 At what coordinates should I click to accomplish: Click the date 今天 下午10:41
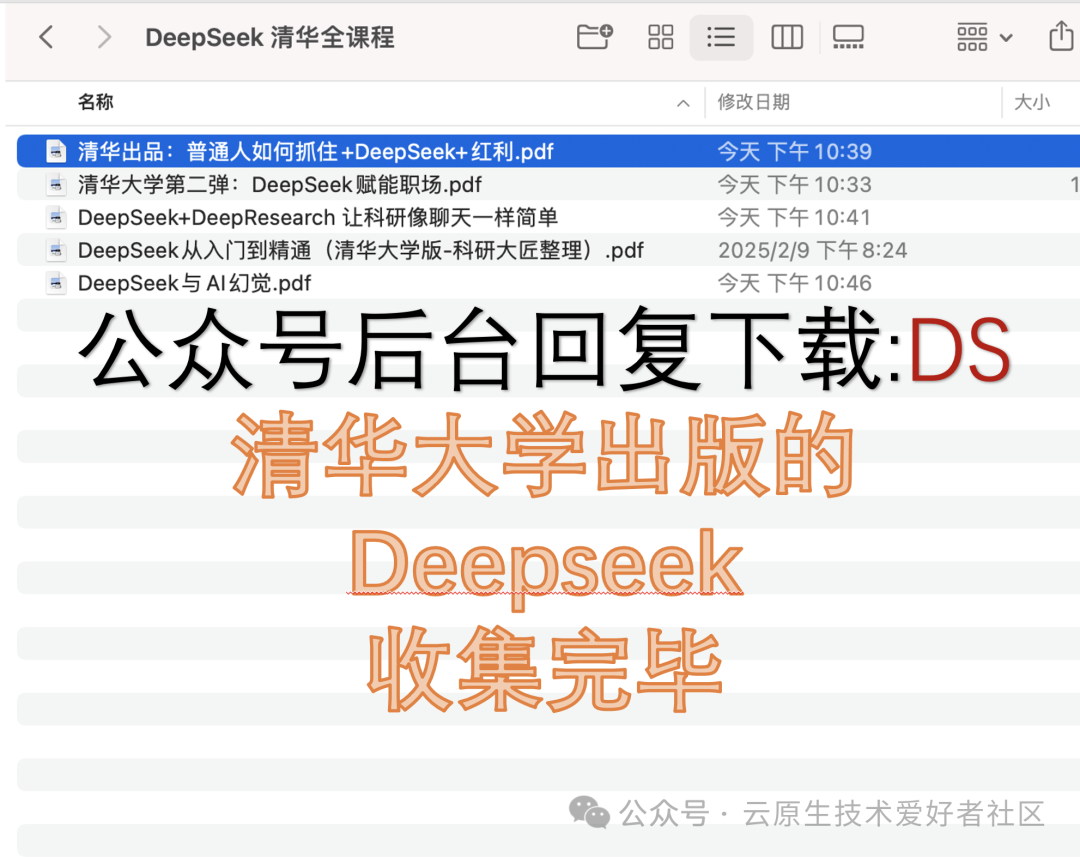pos(794,218)
